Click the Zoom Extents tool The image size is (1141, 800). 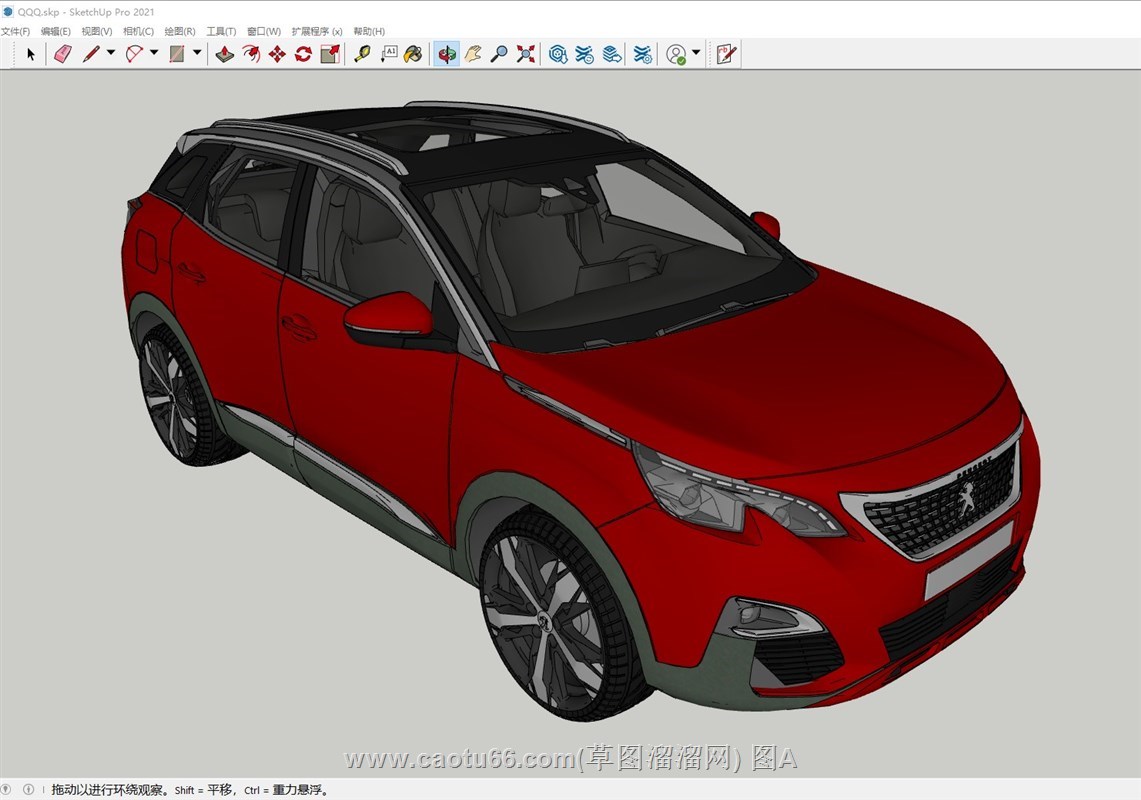point(525,54)
